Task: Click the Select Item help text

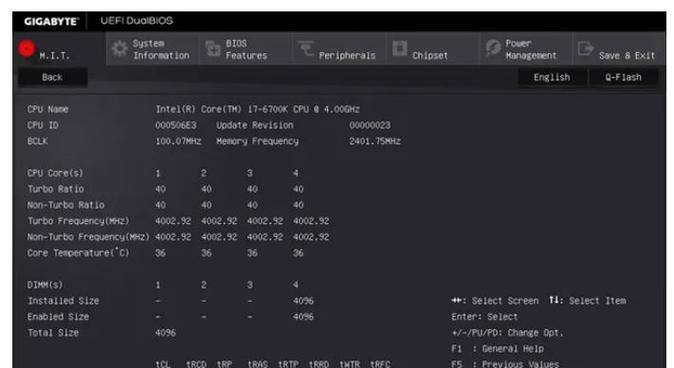Action: pos(588,301)
